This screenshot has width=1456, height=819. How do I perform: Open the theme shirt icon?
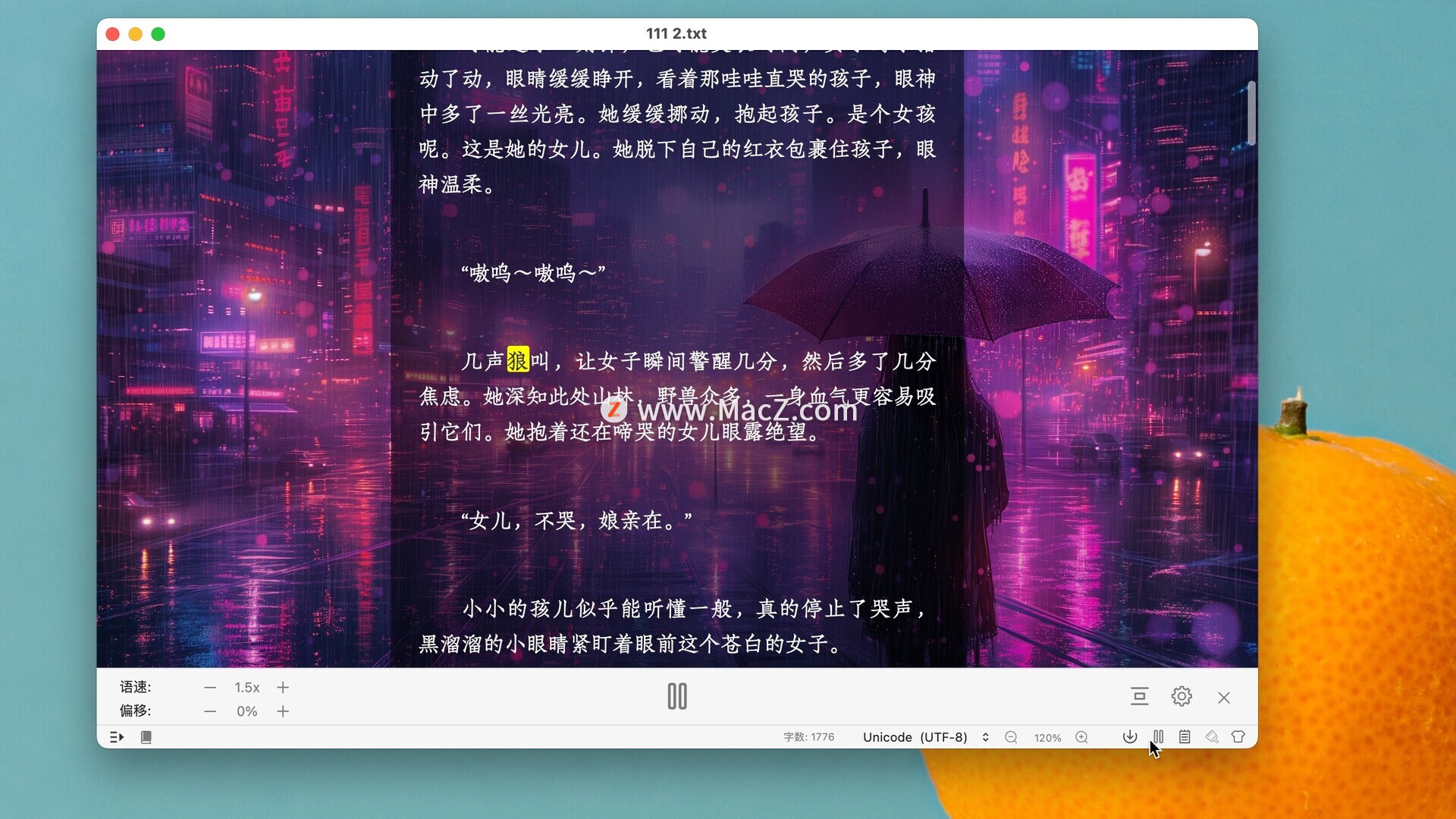point(1238,736)
